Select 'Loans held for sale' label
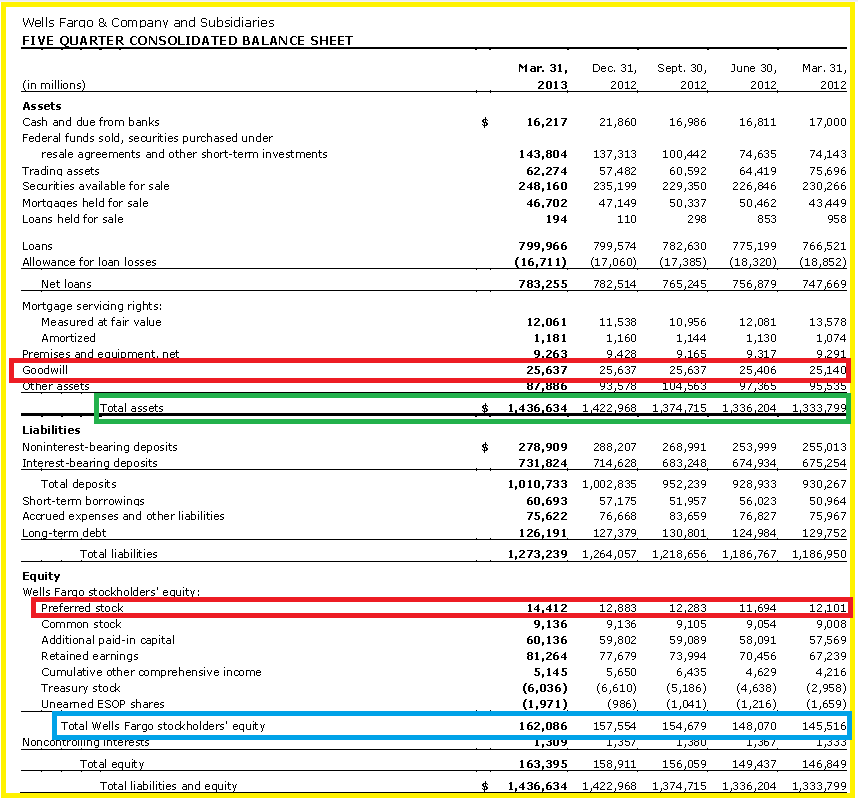Image resolution: width=858 pixels, height=802 pixels. point(73,219)
